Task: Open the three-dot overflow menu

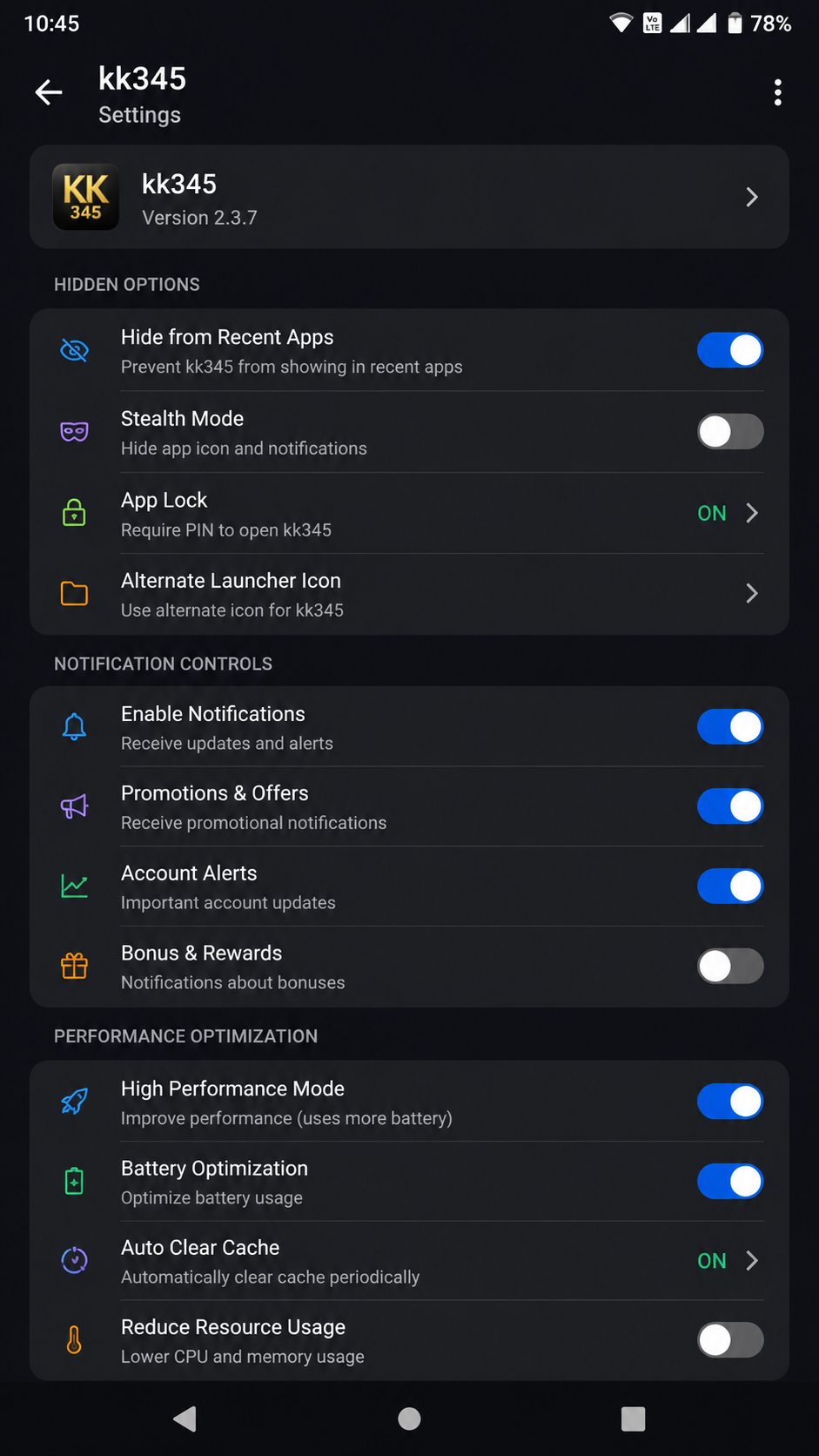Action: point(777,92)
